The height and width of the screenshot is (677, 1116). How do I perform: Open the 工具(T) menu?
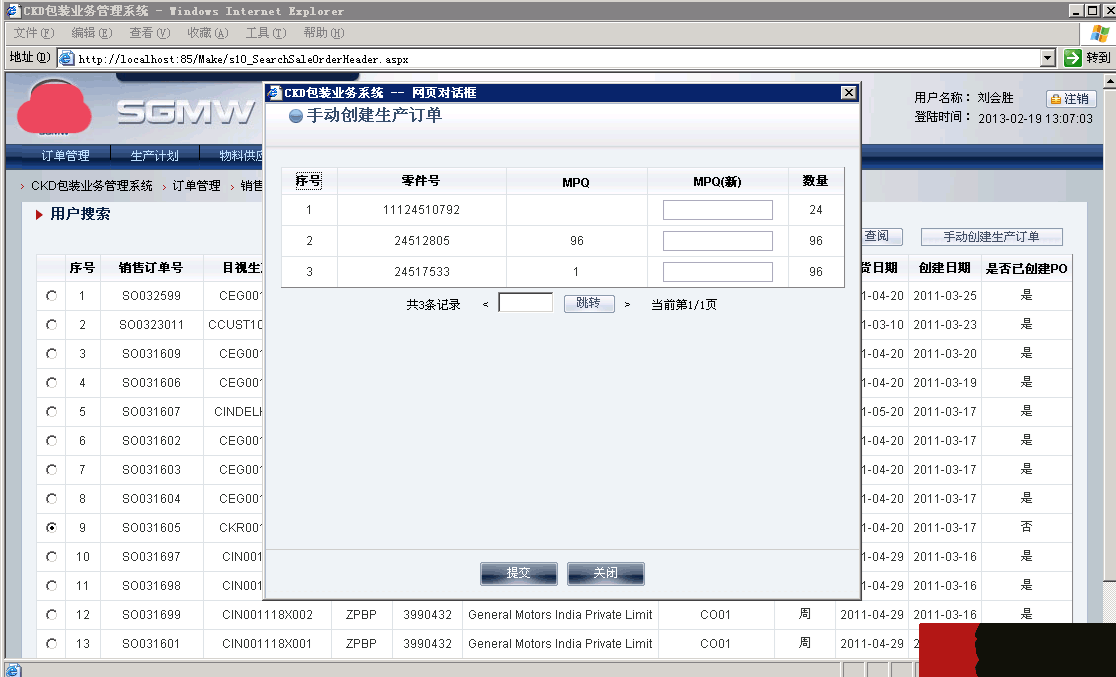point(266,33)
